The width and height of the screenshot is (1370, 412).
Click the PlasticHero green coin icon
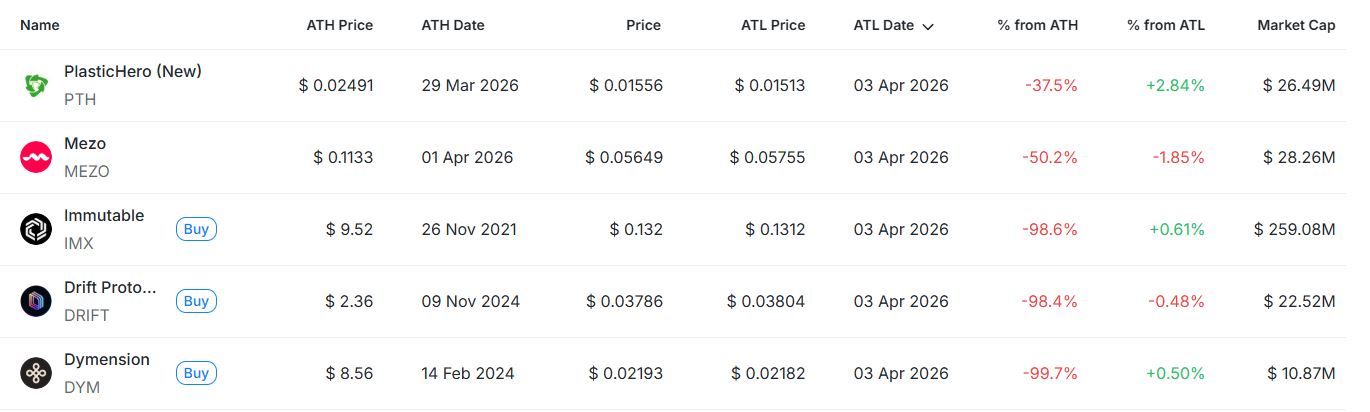(36, 86)
